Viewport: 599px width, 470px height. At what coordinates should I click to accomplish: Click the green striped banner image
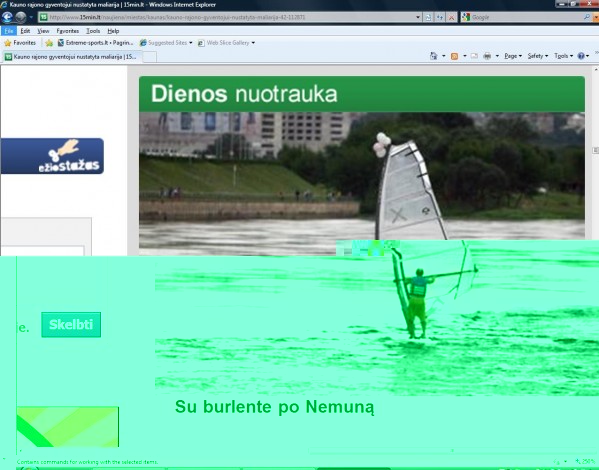(68, 427)
